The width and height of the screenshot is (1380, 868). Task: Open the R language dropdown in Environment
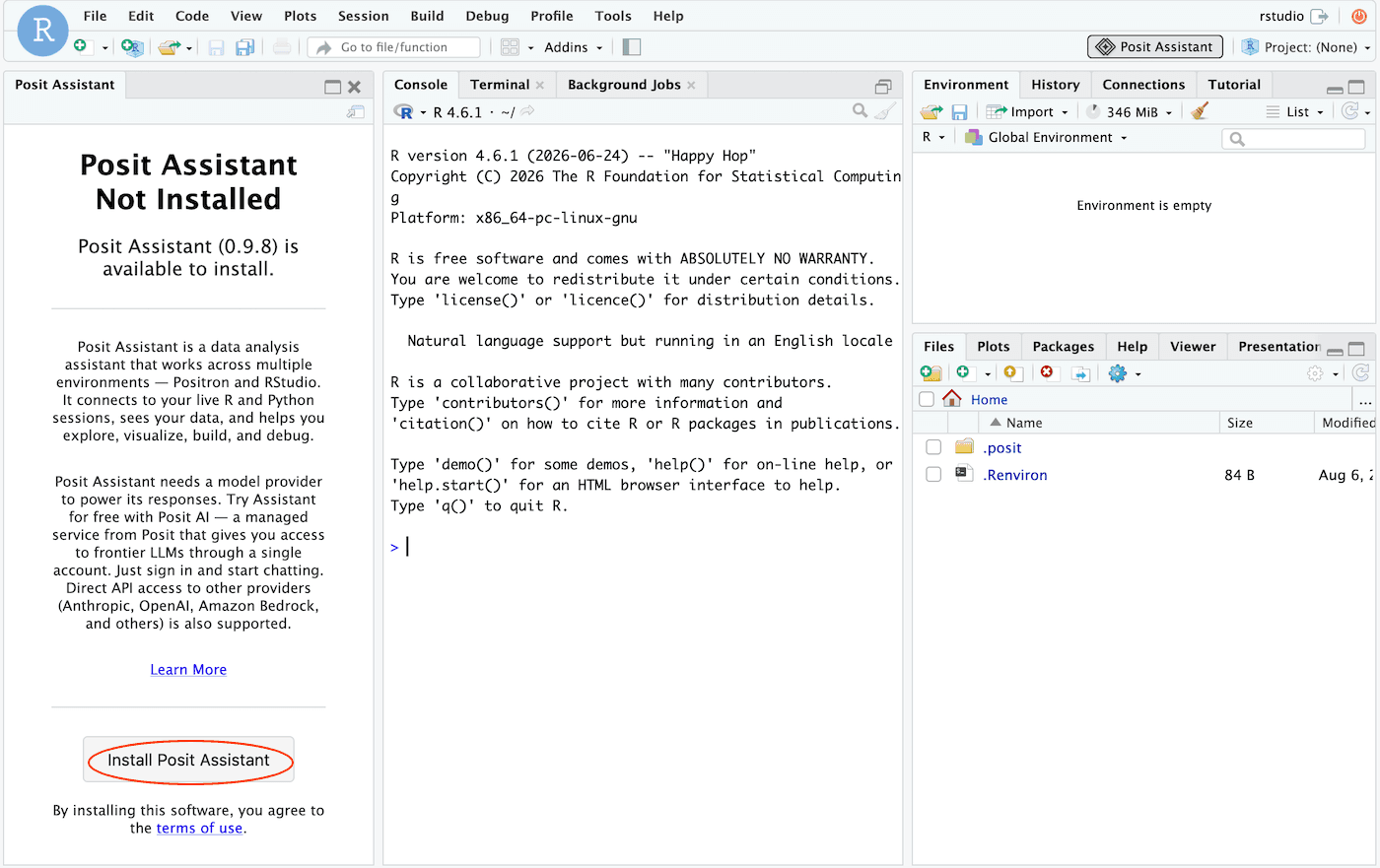click(x=932, y=137)
